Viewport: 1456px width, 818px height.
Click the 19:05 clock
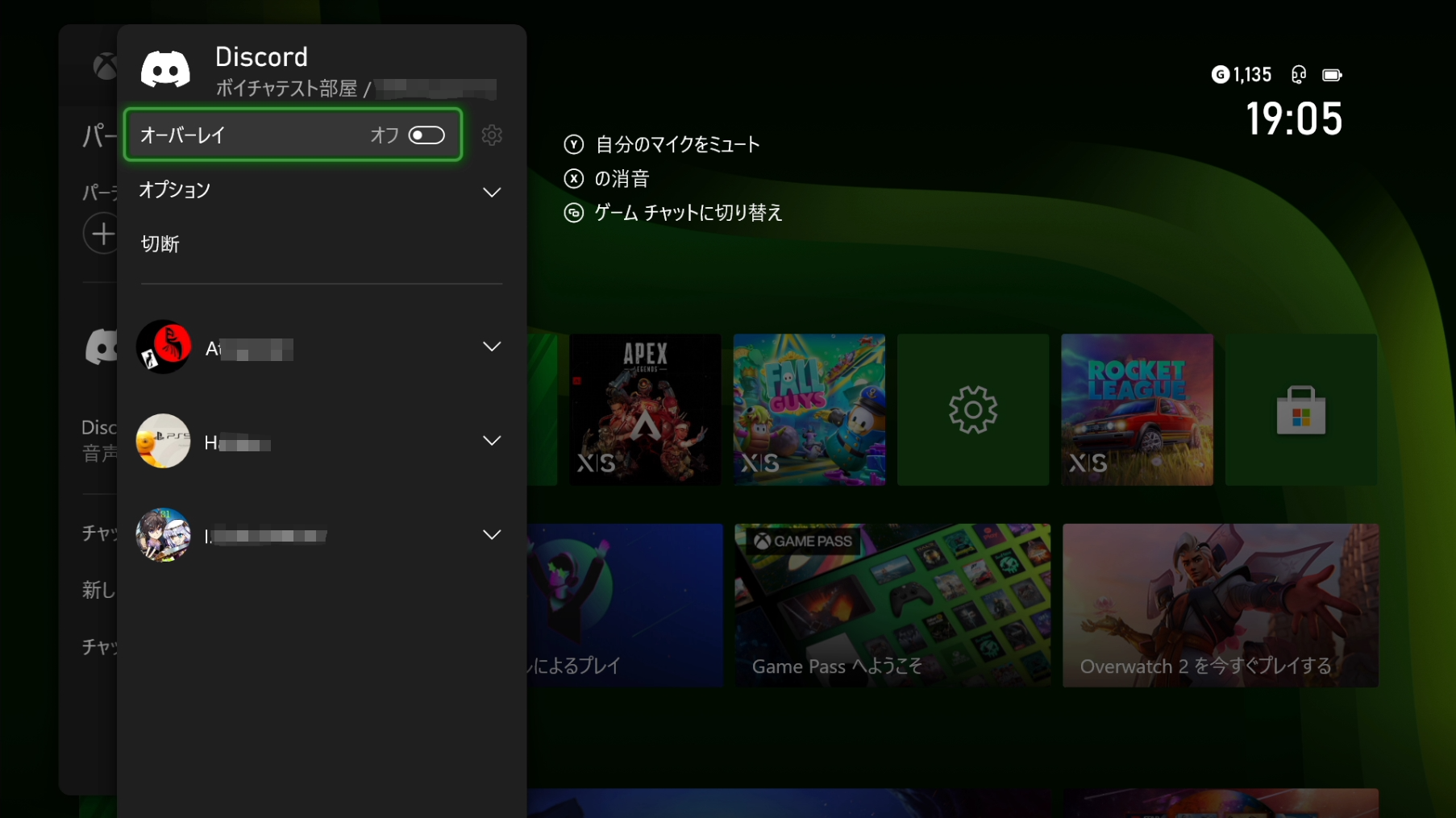click(1294, 119)
